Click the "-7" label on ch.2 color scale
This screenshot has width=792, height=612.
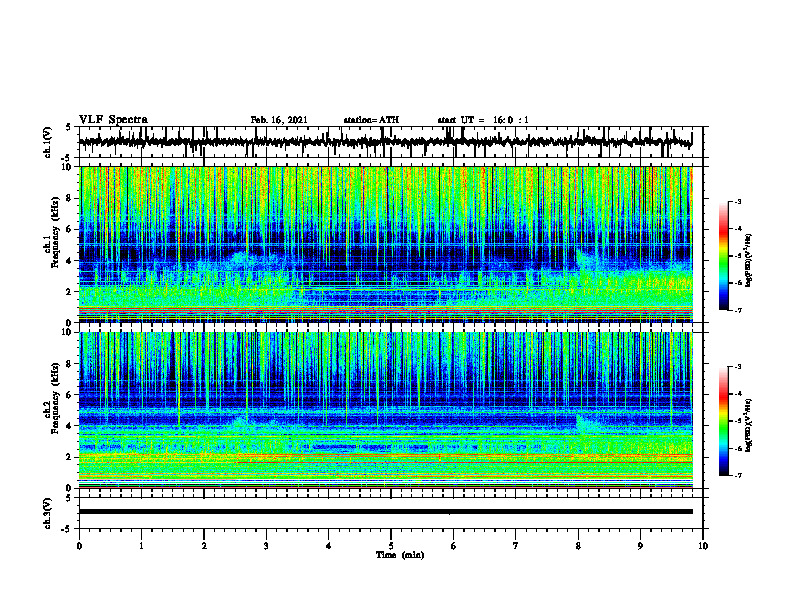(738, 475)
